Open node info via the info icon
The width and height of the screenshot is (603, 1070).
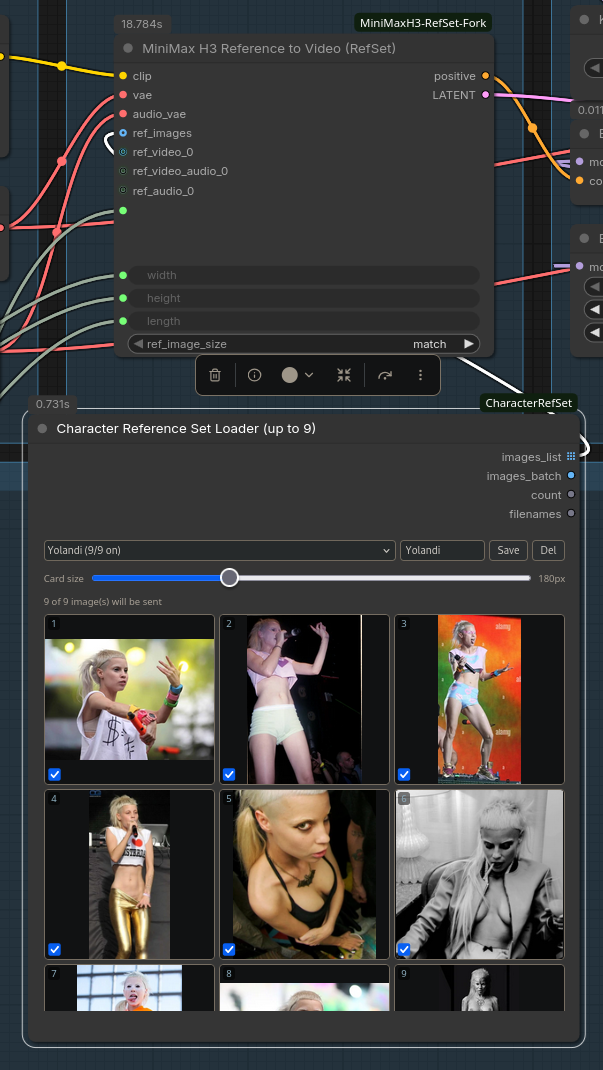(x=254, y=375)
